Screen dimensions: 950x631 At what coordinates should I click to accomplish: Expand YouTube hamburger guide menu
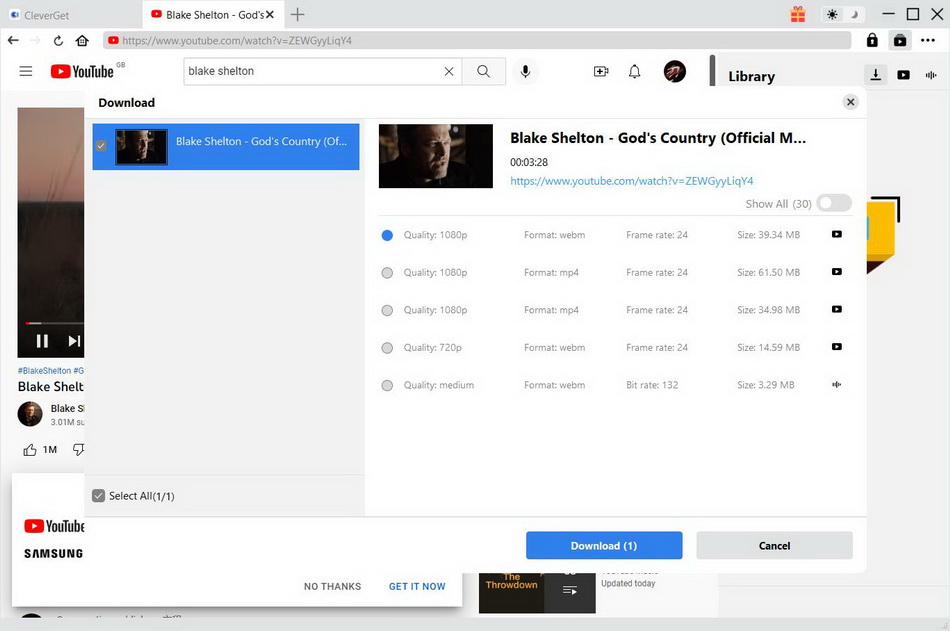pos(26,71)
